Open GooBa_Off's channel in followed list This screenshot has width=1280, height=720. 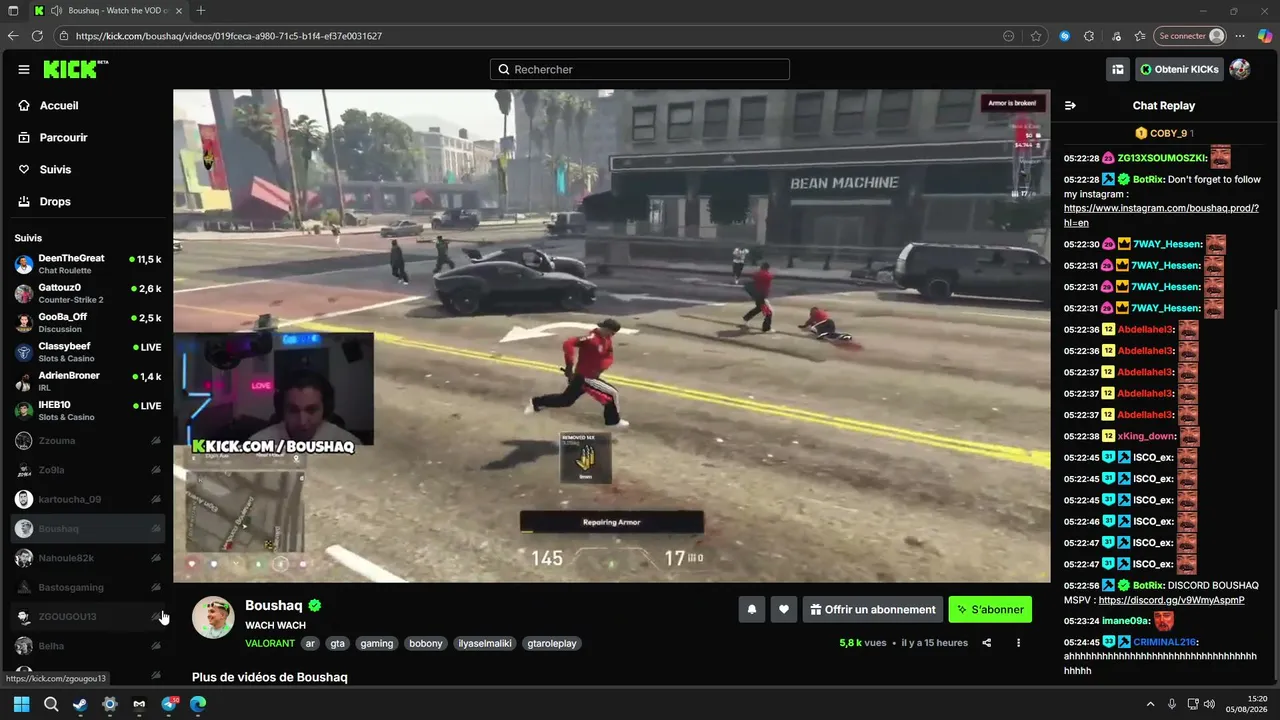pos(87,322)
